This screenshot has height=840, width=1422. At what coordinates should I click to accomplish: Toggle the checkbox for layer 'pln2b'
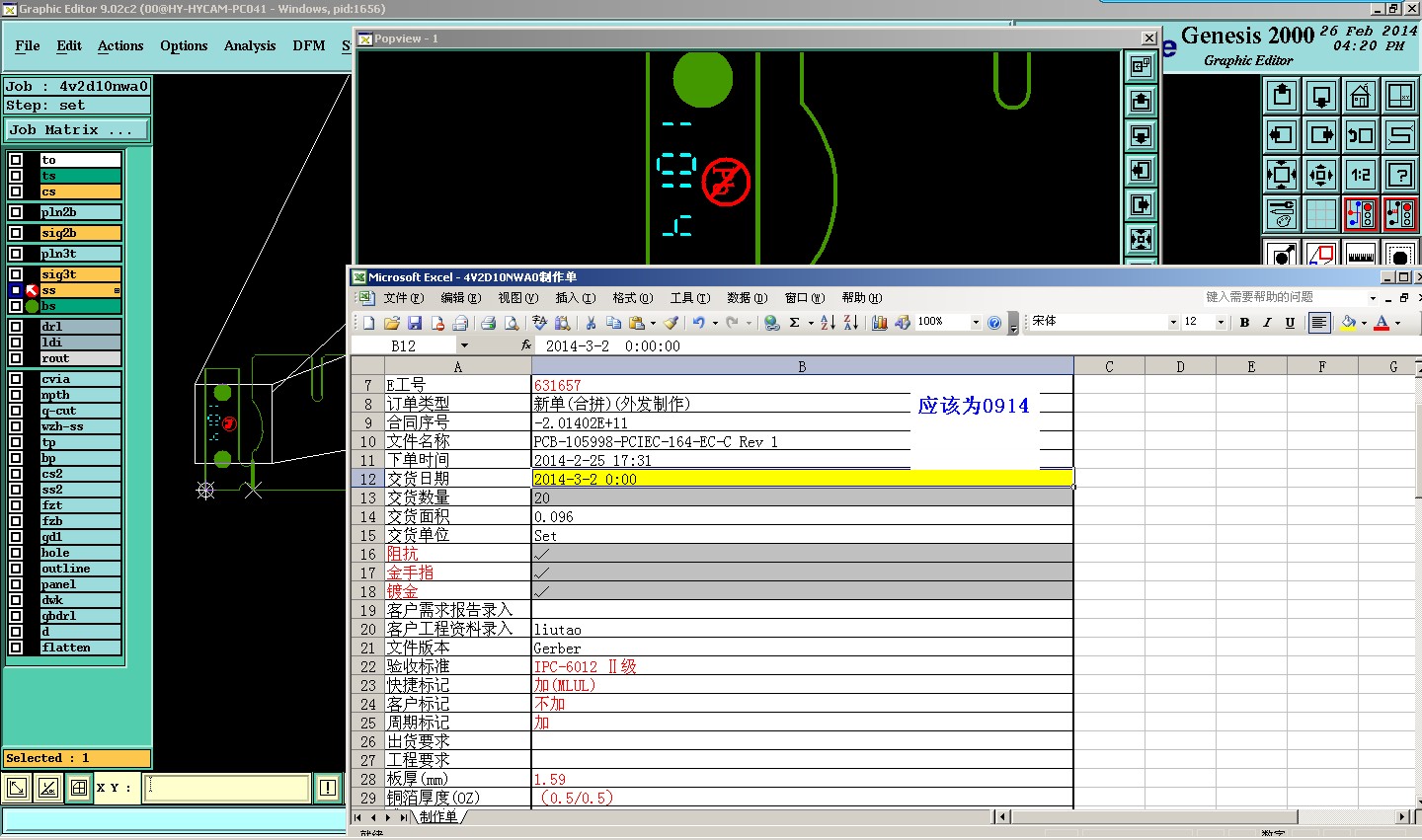click(x=16, y=212)
